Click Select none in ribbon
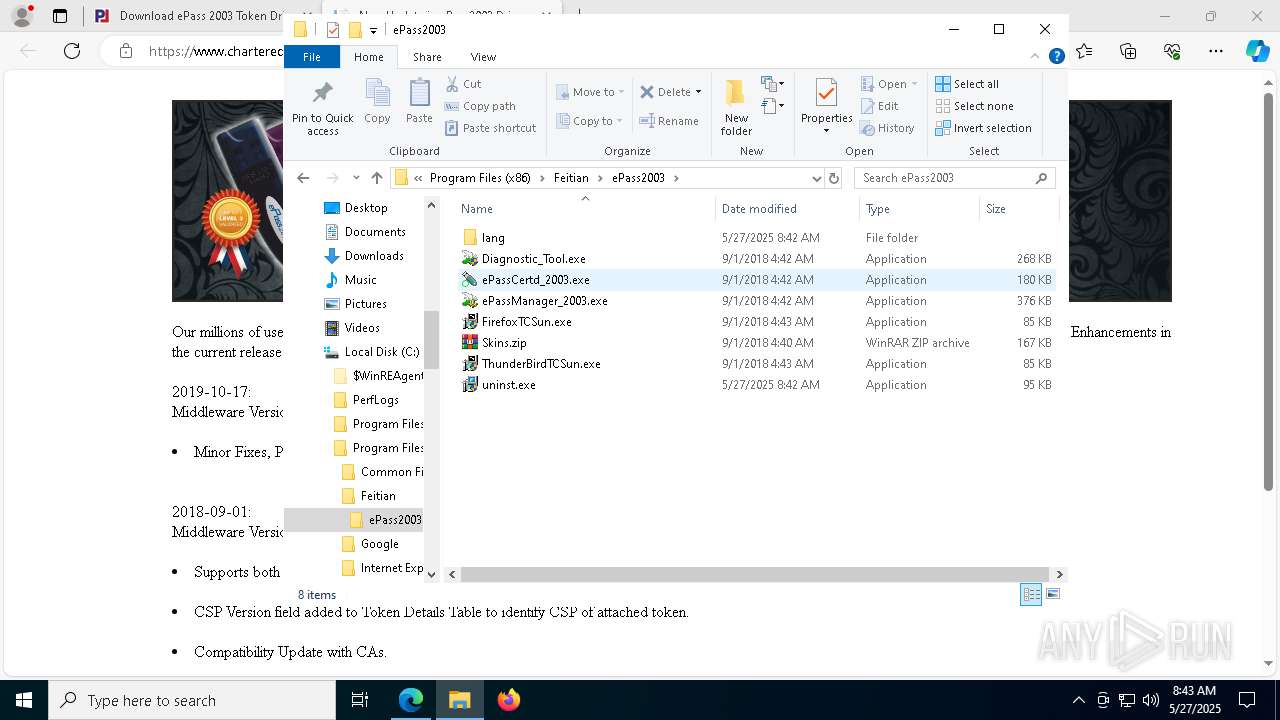This screenshot has height=720, width=1280. coord(974,106)
